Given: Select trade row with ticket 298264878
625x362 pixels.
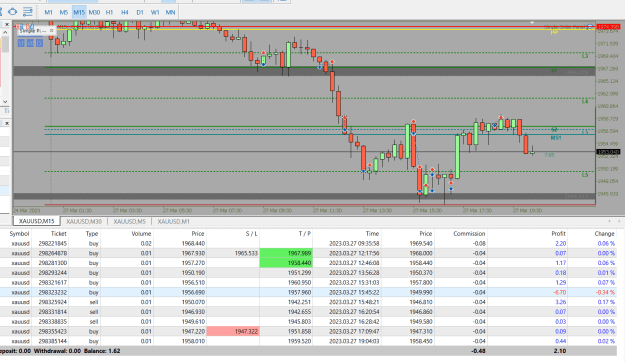Looking at the screenshot, I should [x=308, y=253].
